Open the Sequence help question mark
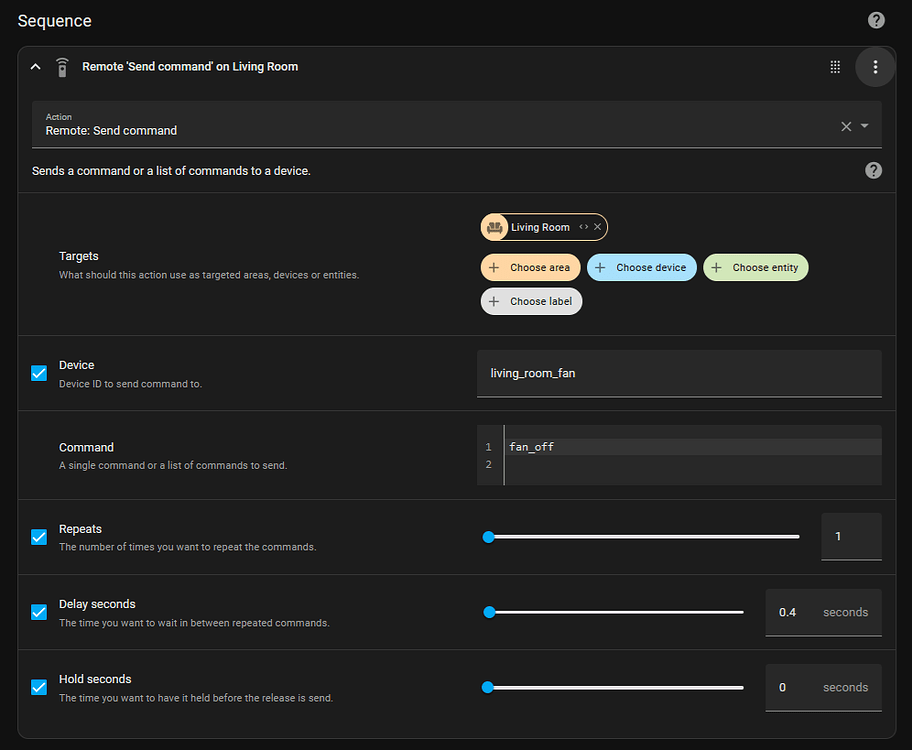 (x=876, y=20)
